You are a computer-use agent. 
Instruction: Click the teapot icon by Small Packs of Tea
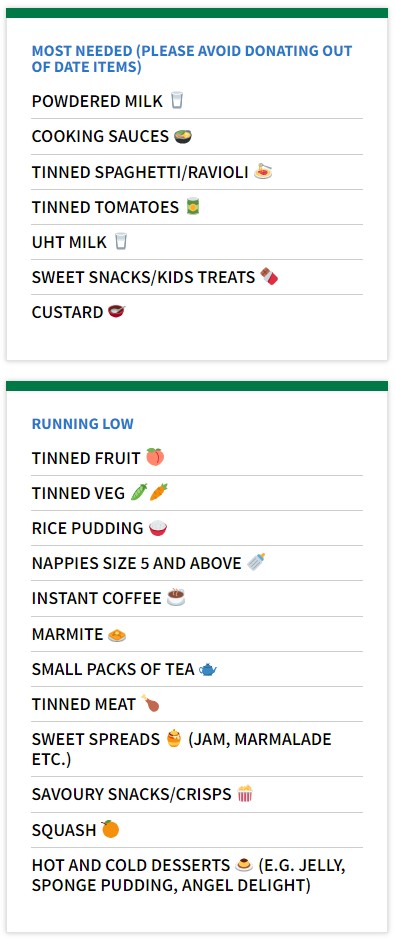[x=208, y=669]
